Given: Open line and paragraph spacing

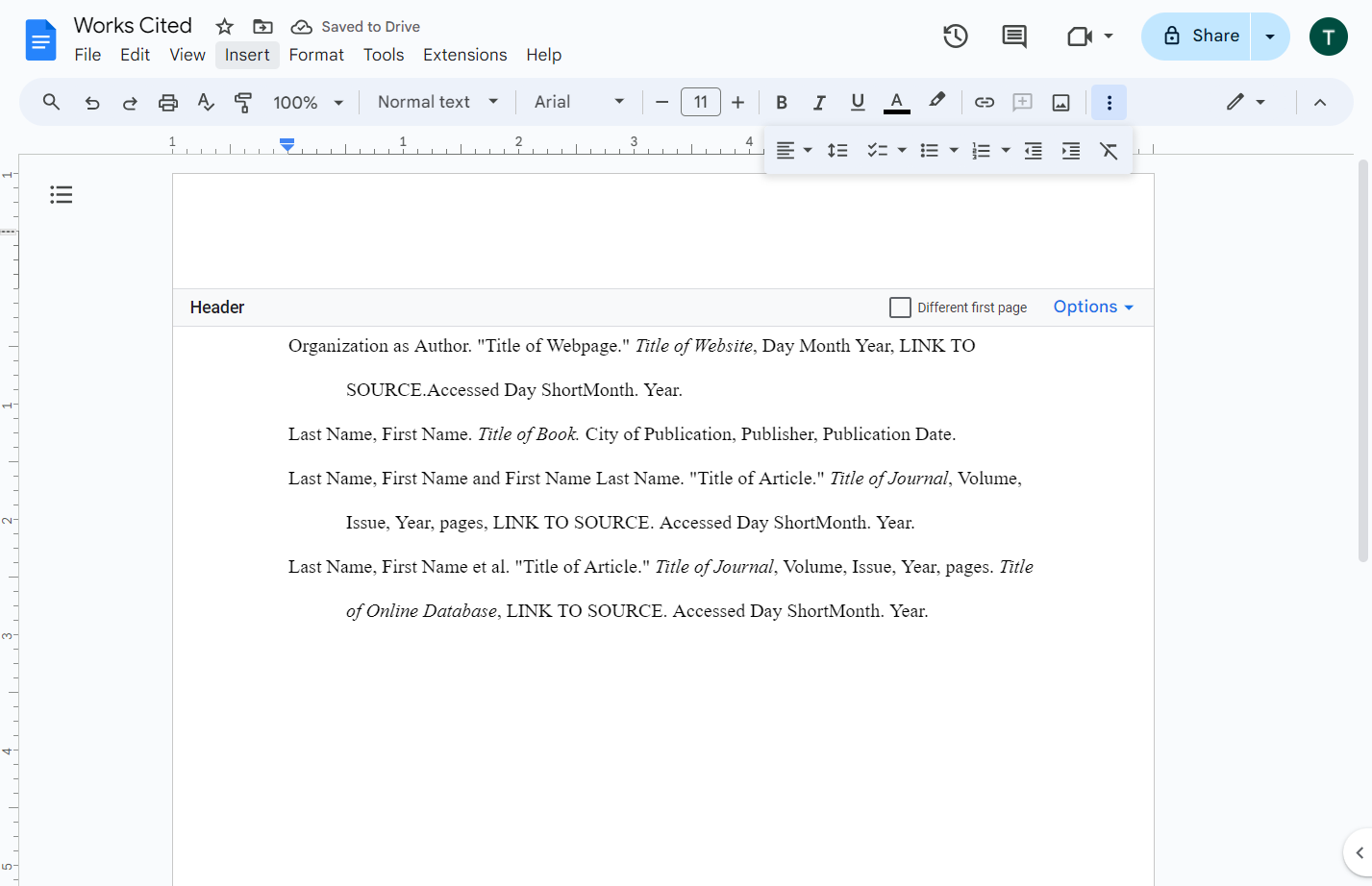Looking at the screenshot, I should click(x=837, y=151).
